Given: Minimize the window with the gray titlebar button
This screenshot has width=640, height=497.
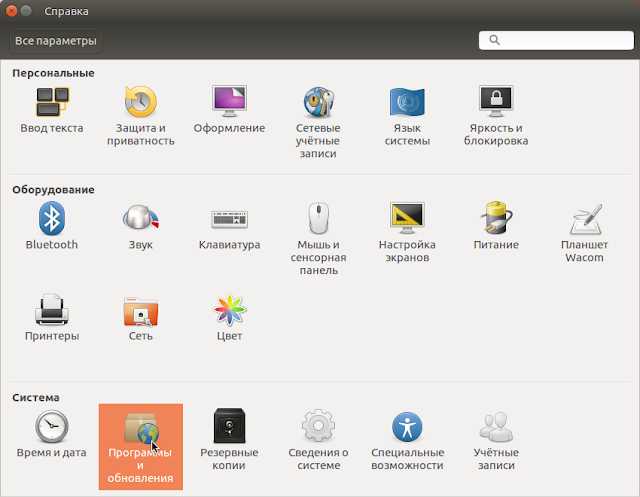Looking at the screenshot, I should [26, 11].
